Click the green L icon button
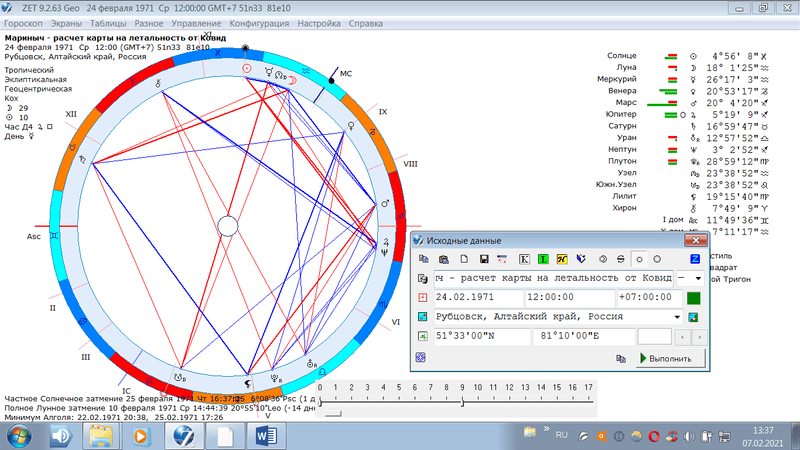Screen dimensions: 800x450 tap(545, 259)
